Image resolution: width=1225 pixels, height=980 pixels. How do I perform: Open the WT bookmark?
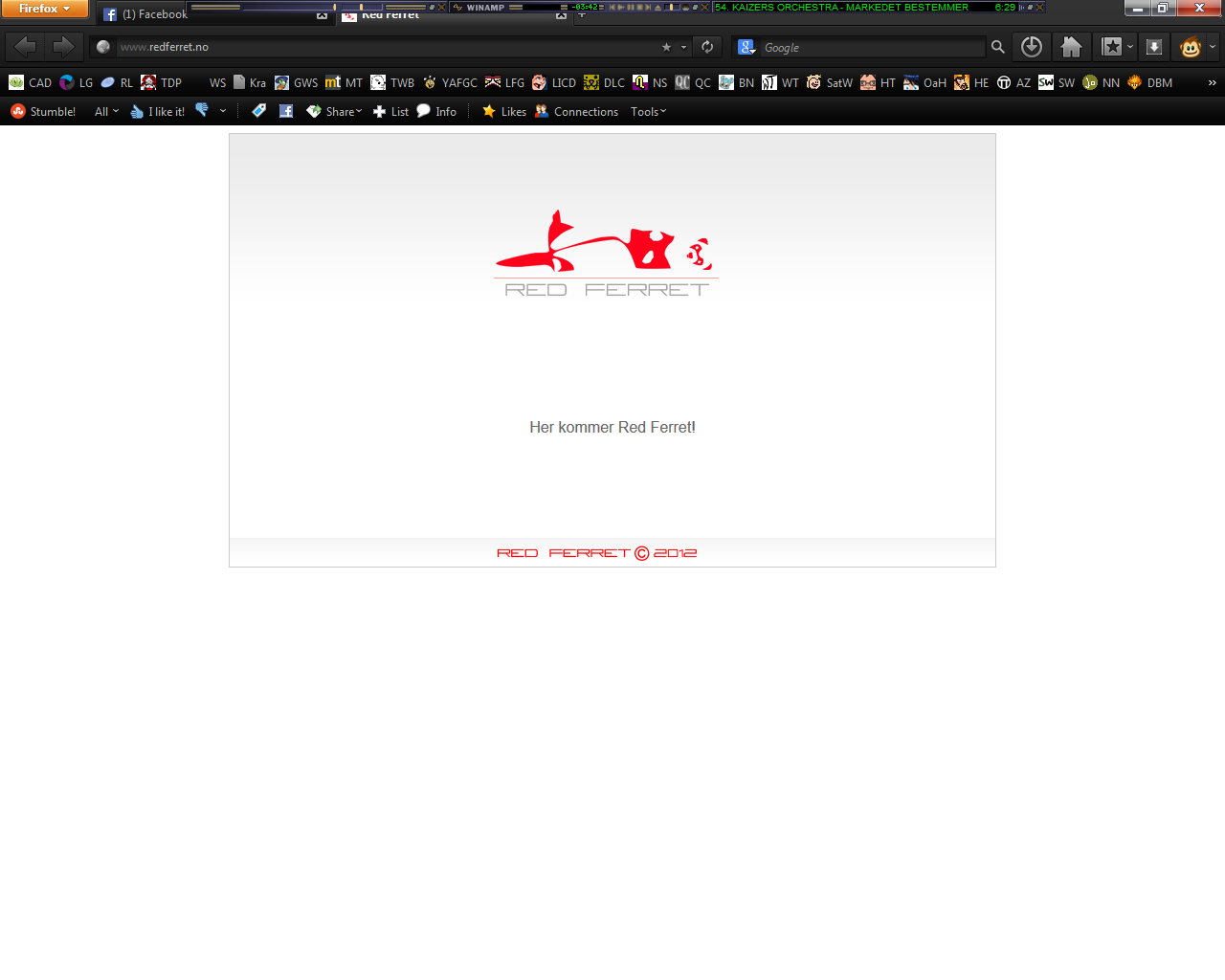point(780,83)
